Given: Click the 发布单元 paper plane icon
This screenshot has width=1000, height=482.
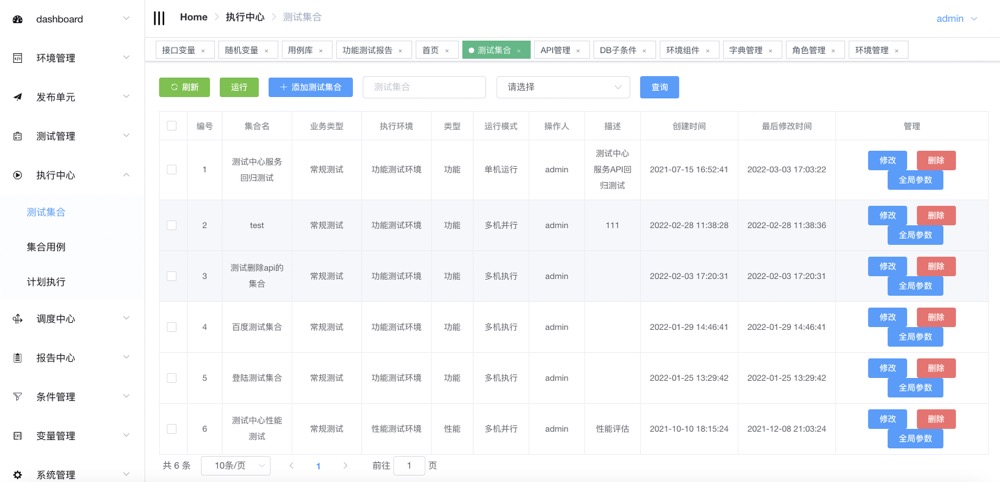Looking at the screenshot, I should (18, 97).
